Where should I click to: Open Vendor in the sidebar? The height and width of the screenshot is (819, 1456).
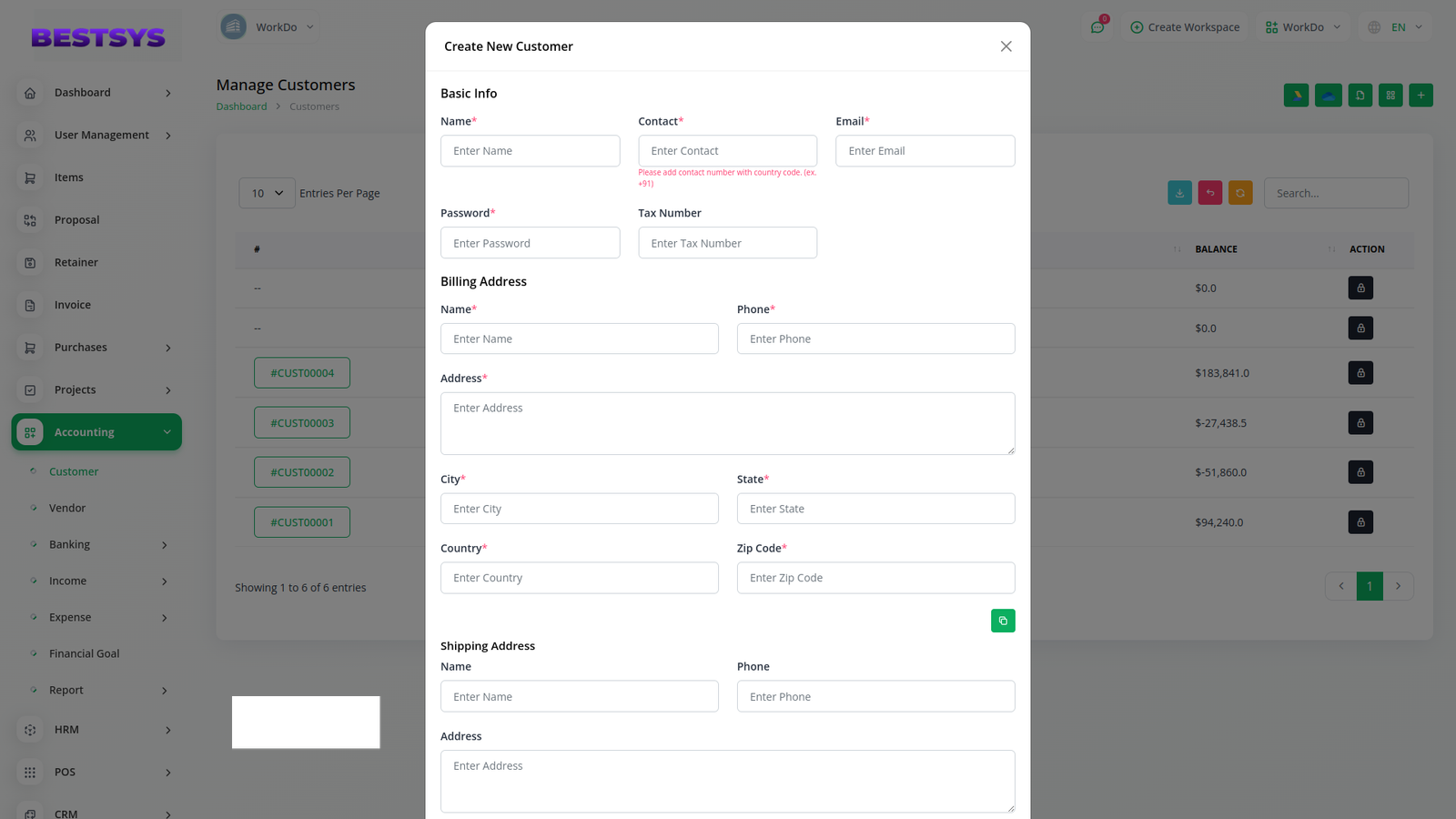[67, 508]
